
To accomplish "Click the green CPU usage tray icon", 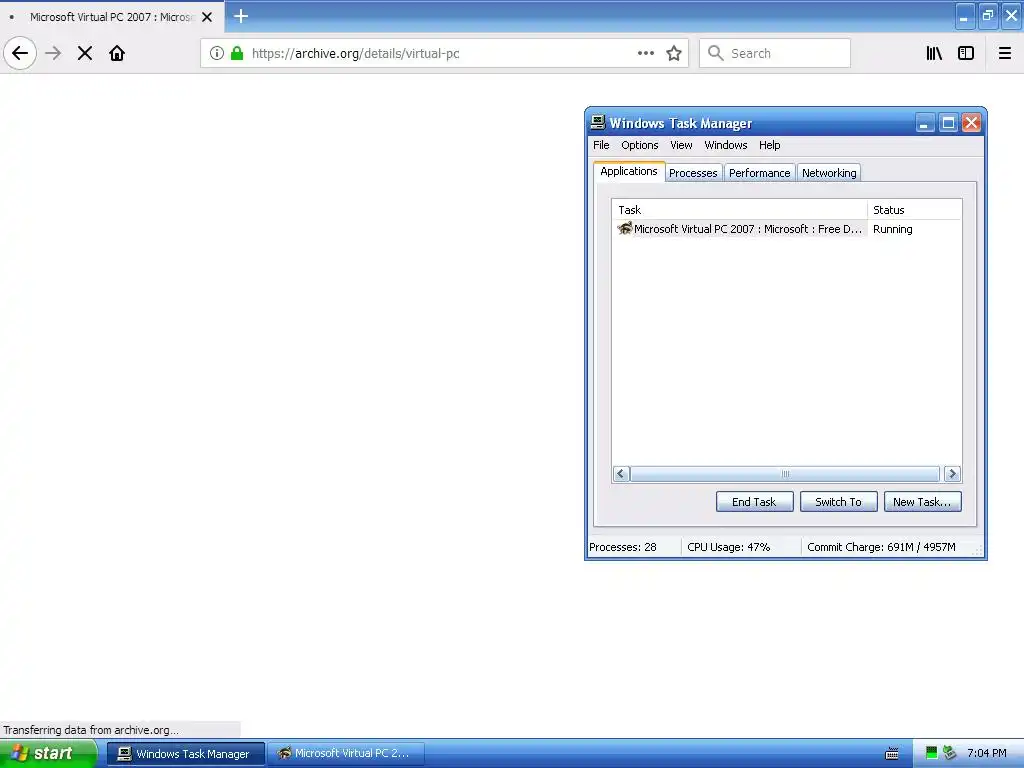I will click(x=932, y=753).
